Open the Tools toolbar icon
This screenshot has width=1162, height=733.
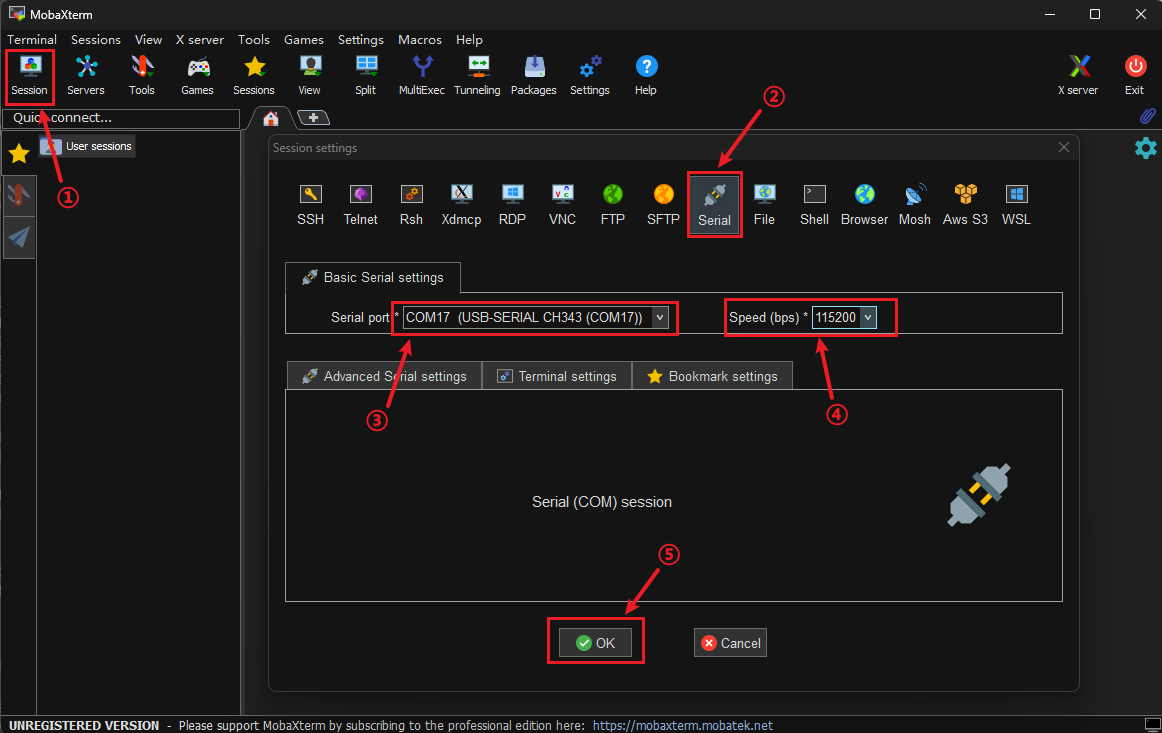142,76
